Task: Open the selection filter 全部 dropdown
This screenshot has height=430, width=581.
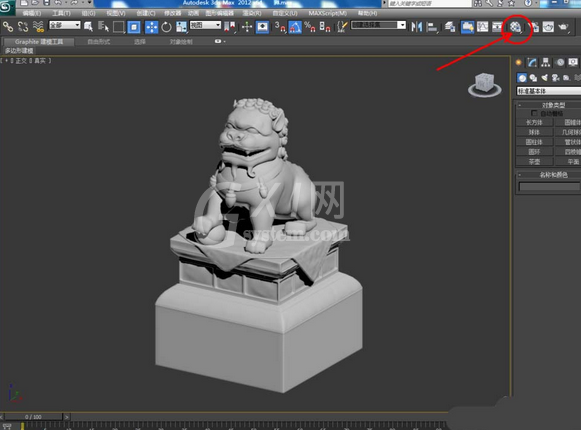Action: point(64,25)
